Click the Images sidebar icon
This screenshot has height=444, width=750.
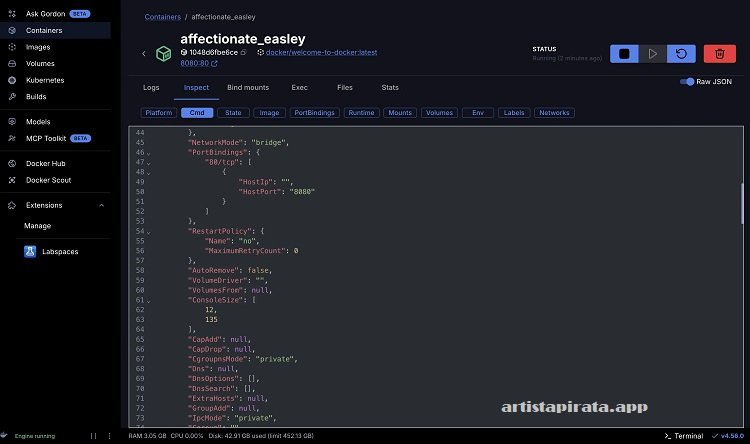(12, 47)
